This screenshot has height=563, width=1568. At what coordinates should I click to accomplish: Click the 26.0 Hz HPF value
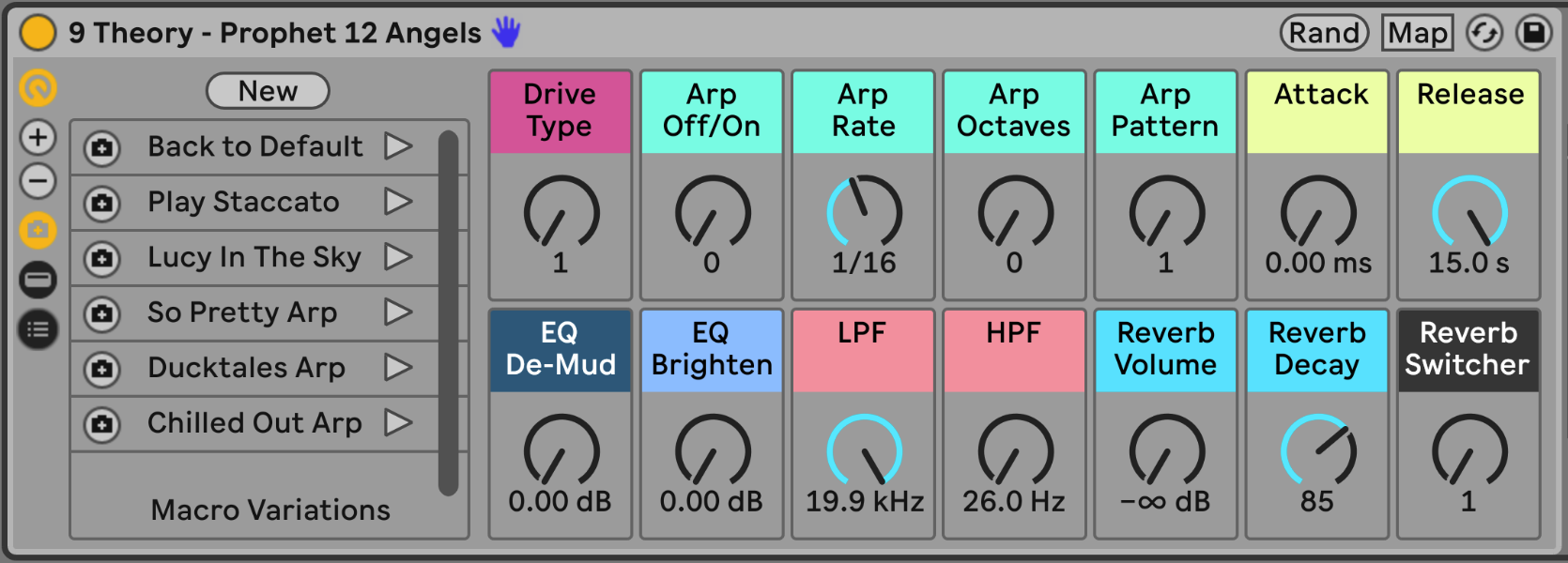click(1014, 501)
